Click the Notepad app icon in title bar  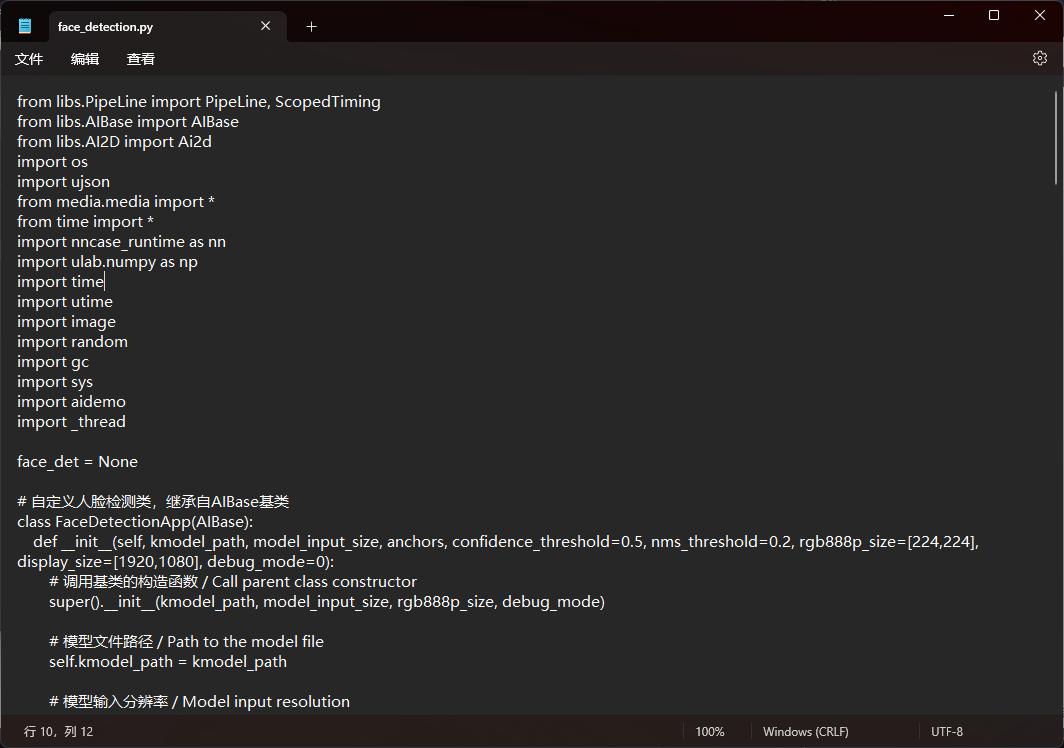[25, 26]
